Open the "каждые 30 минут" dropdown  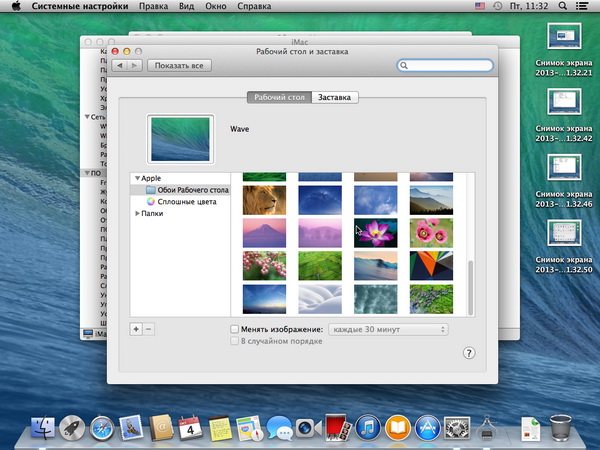[388, 329]
